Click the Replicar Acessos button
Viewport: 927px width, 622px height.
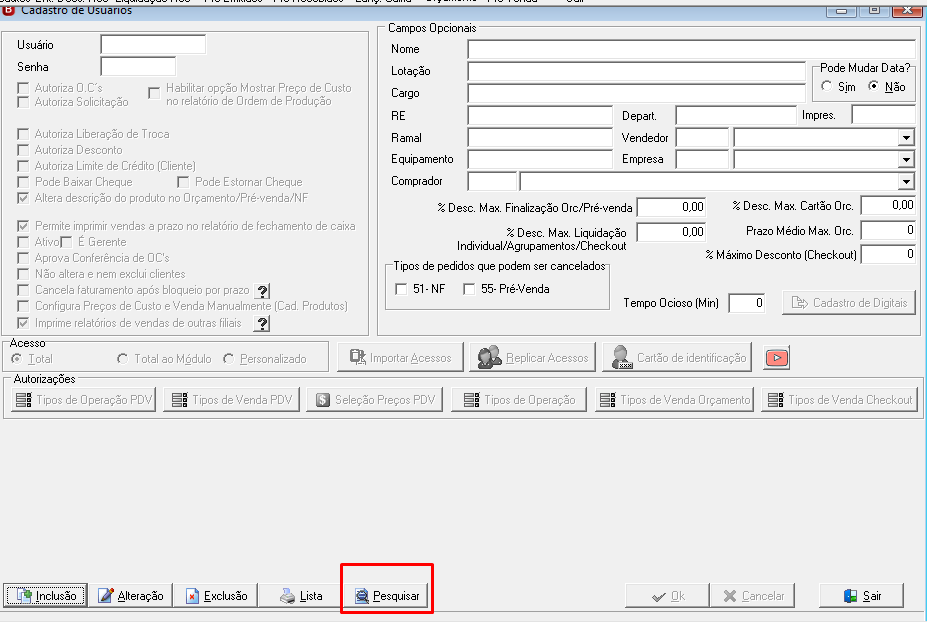coord(532,358)
